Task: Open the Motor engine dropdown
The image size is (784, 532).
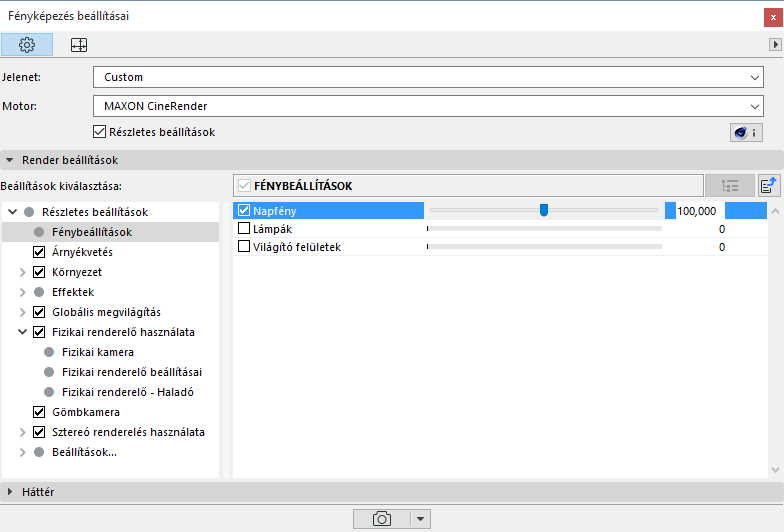Action: point(428,106)
